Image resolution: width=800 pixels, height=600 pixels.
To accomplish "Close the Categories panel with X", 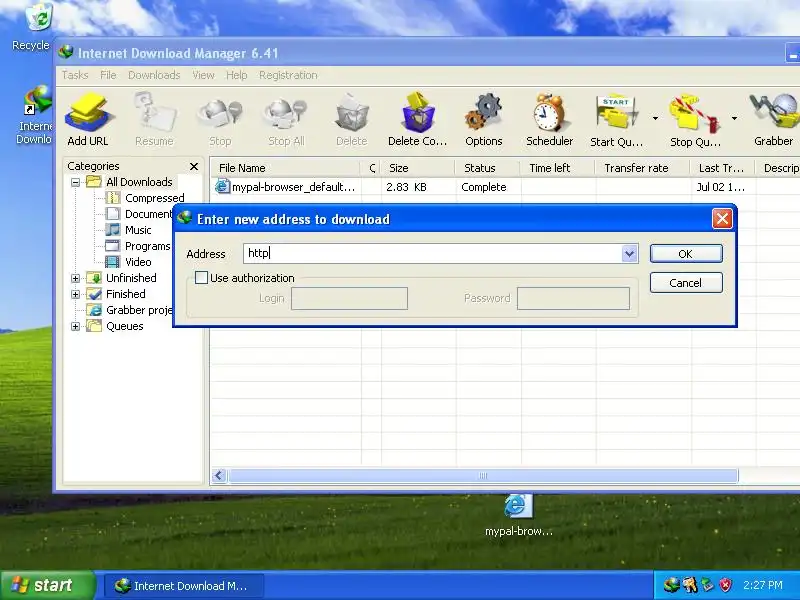I will pos(194,166).
